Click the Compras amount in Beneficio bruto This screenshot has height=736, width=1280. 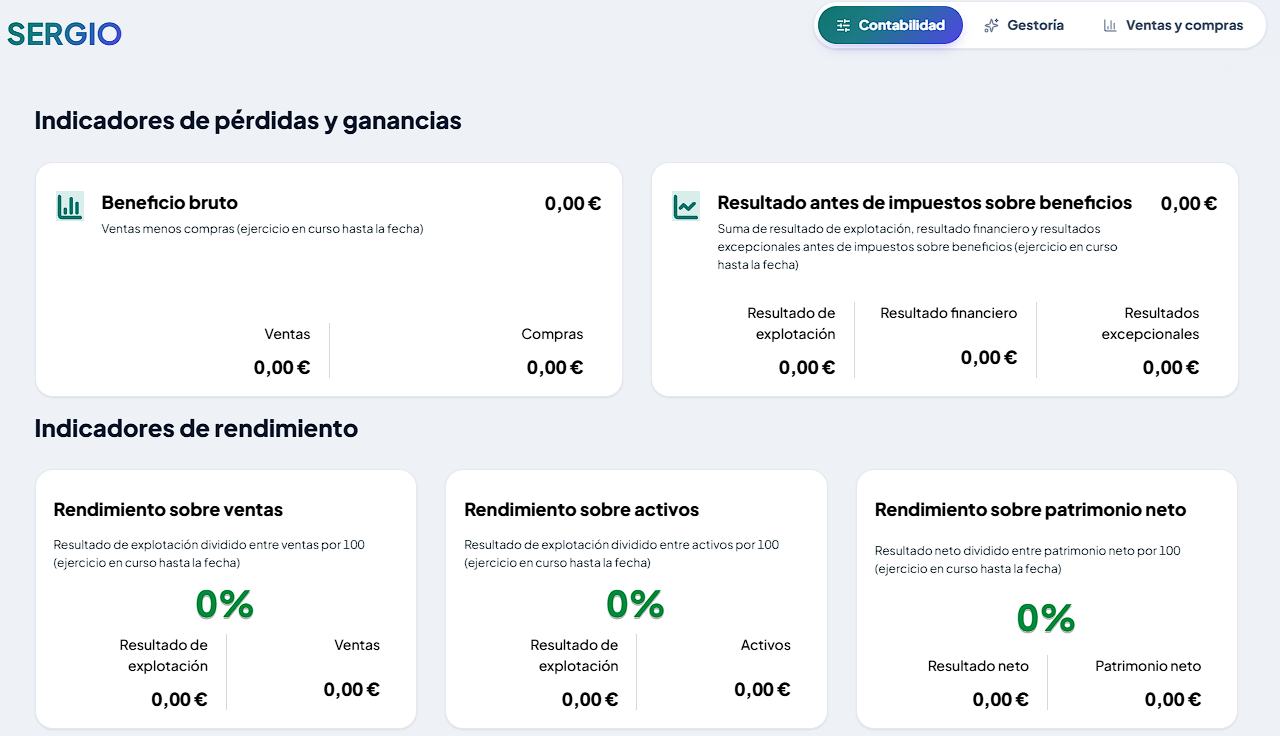tap(555, 367)
